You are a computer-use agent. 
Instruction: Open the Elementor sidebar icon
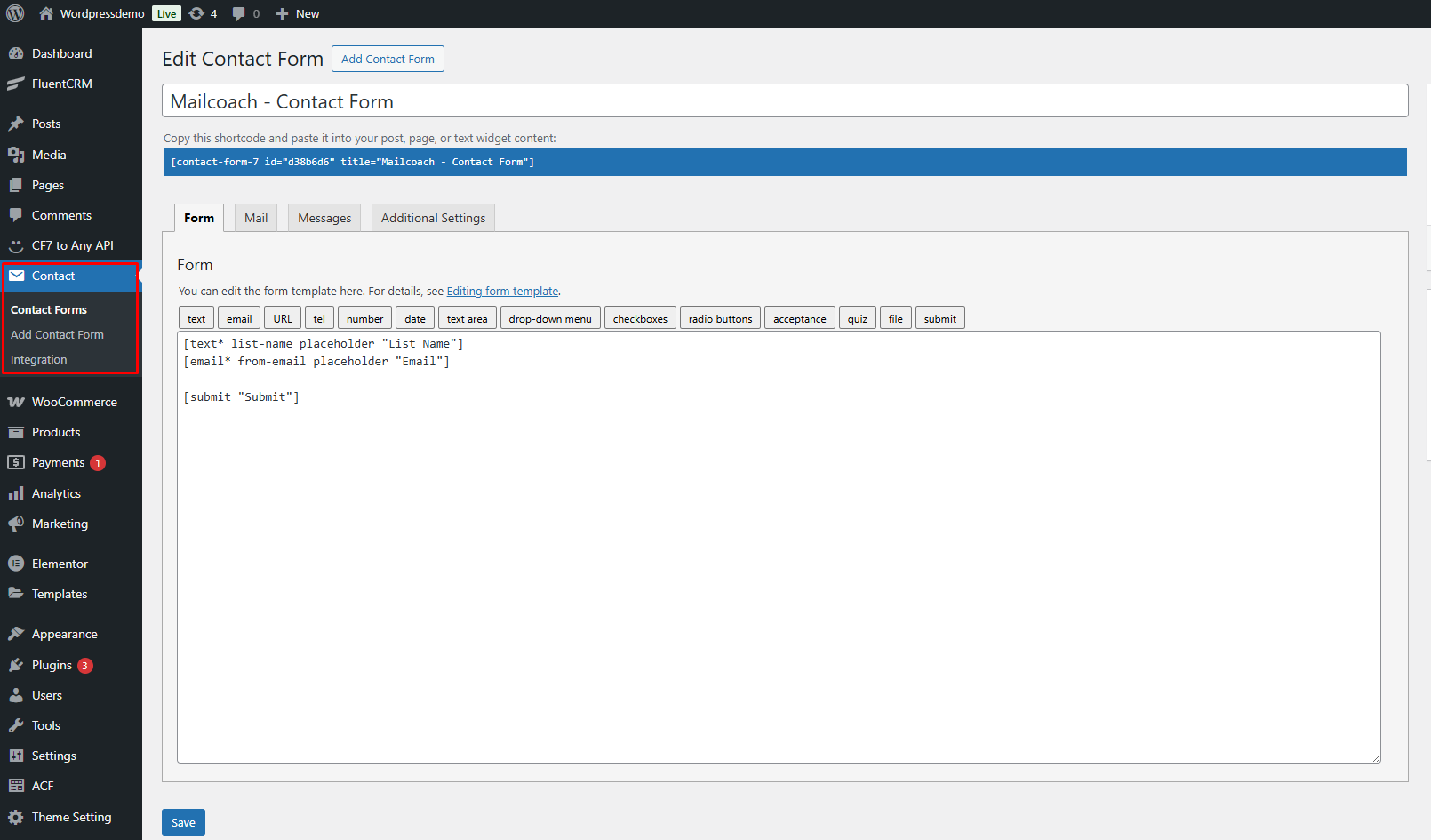tap(16, 564)
